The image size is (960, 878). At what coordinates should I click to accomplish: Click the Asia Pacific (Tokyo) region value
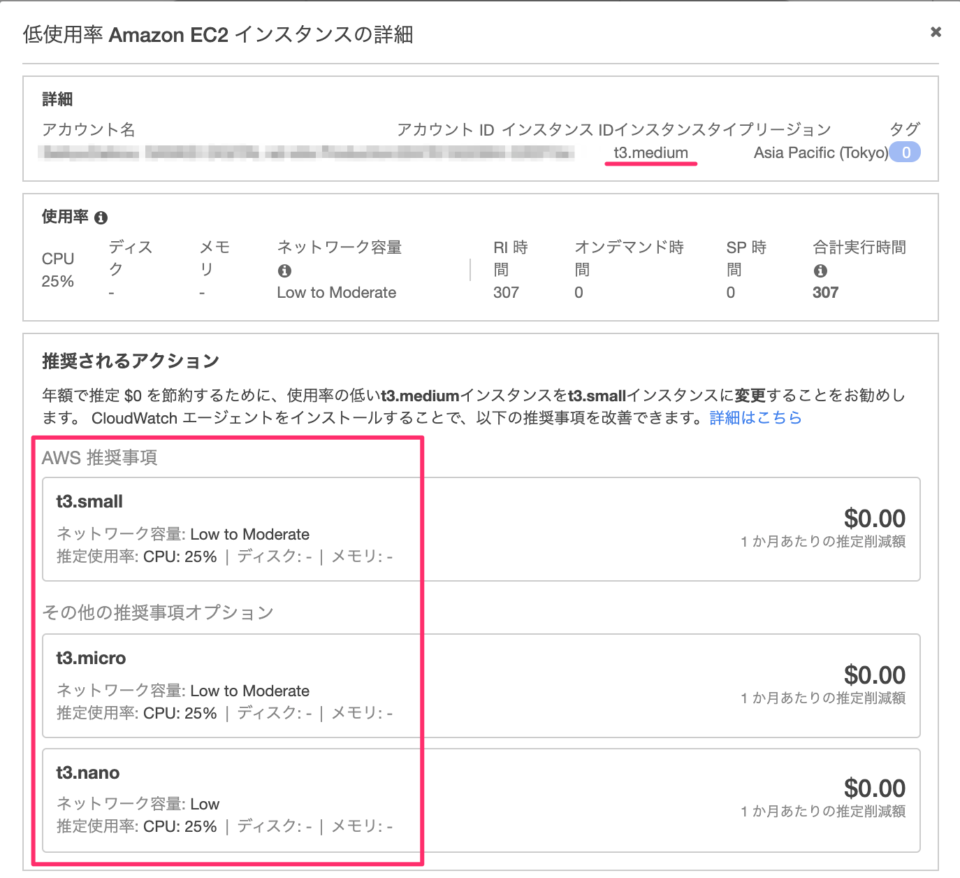820,153
